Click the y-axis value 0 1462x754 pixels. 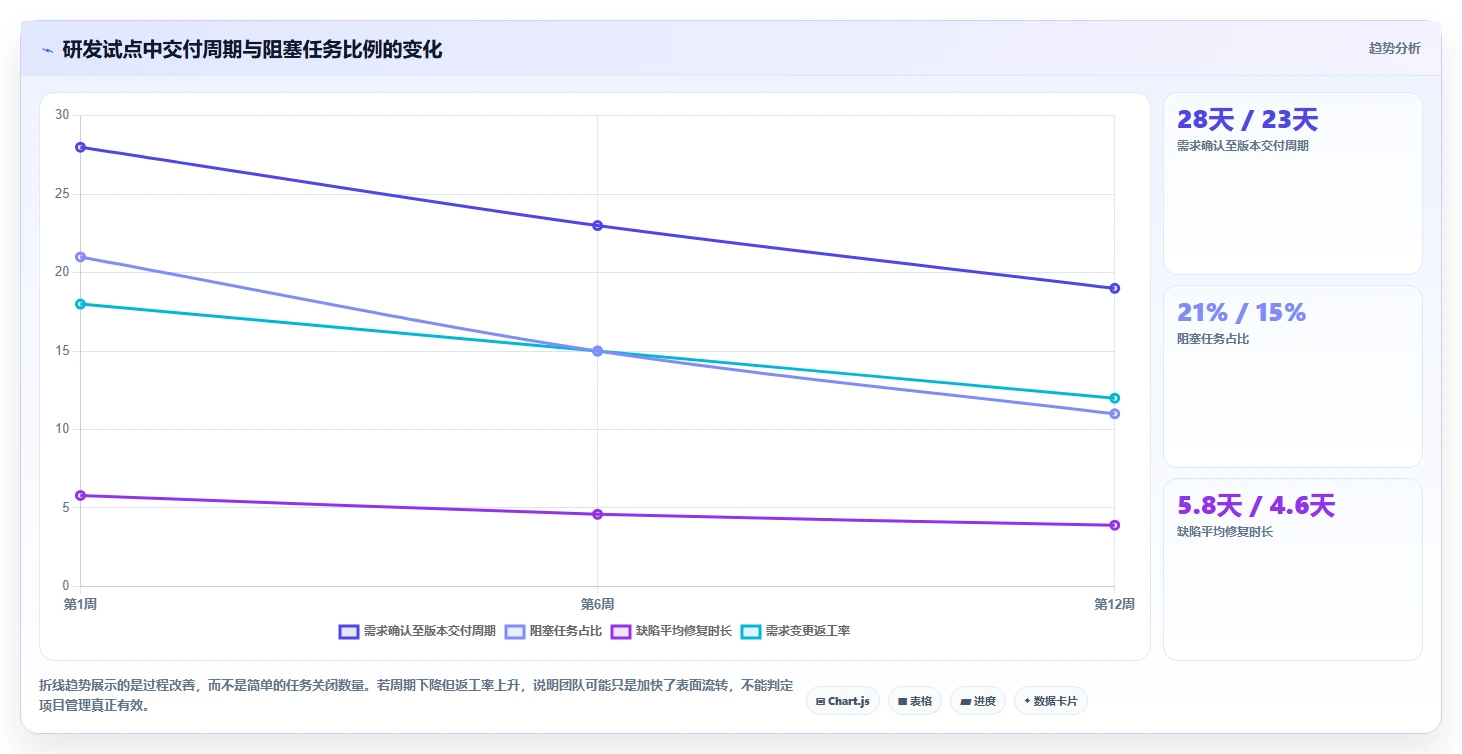[x=65, y=586]
